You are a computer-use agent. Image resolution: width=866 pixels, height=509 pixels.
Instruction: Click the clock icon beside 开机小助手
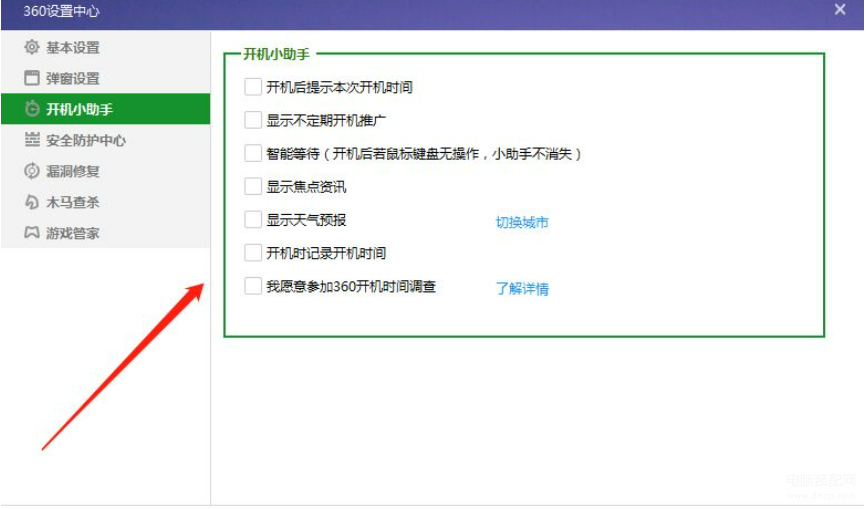point(32,109)
